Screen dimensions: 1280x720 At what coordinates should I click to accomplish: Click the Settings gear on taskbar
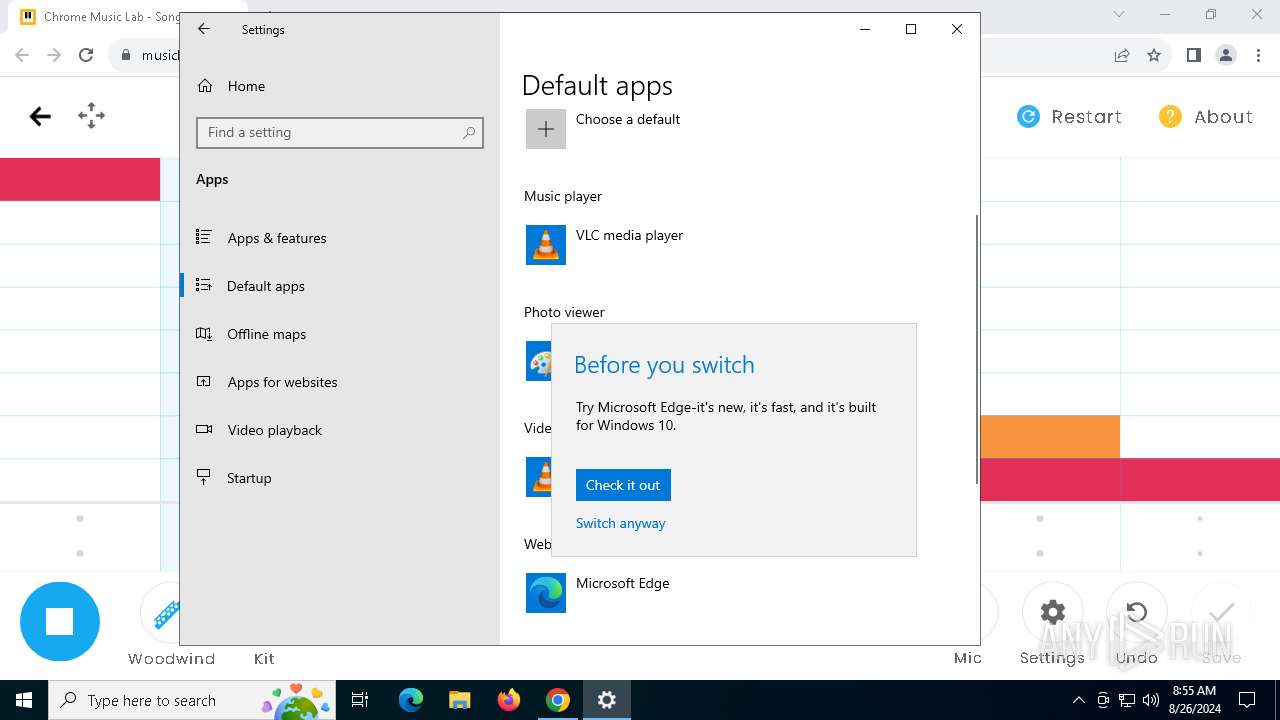tap(607, 700)
